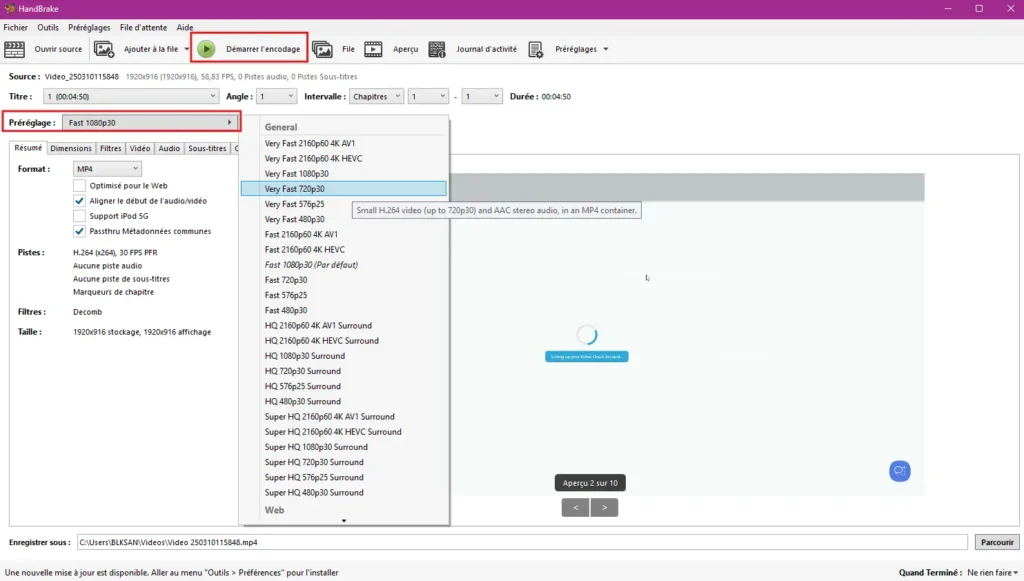Click the Ajouter à la file icon
Viewport: 1024px width, 581px height.
pos(104,49)
